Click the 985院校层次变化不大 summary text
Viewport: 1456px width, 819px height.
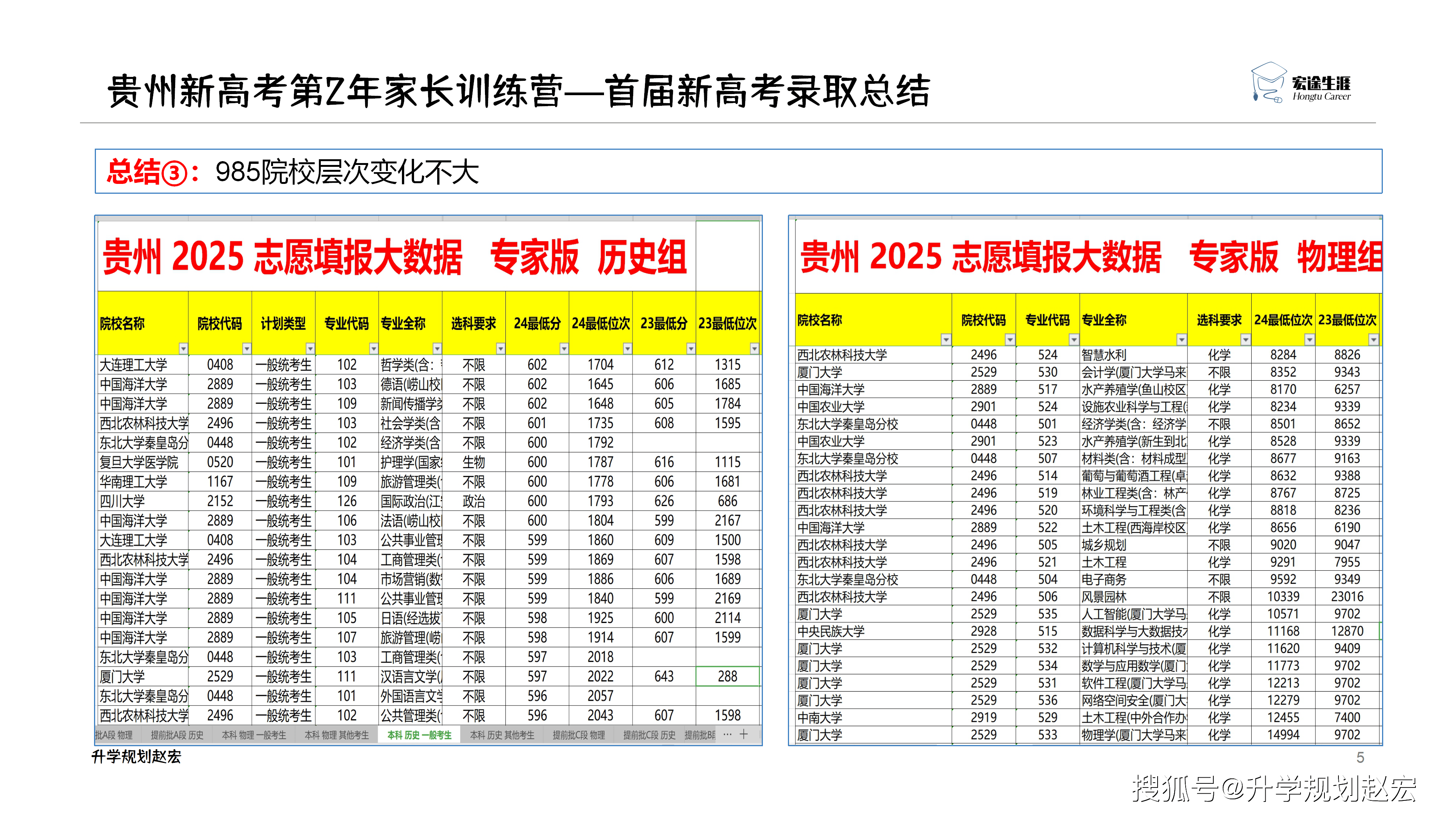click(x=347, y=172)
